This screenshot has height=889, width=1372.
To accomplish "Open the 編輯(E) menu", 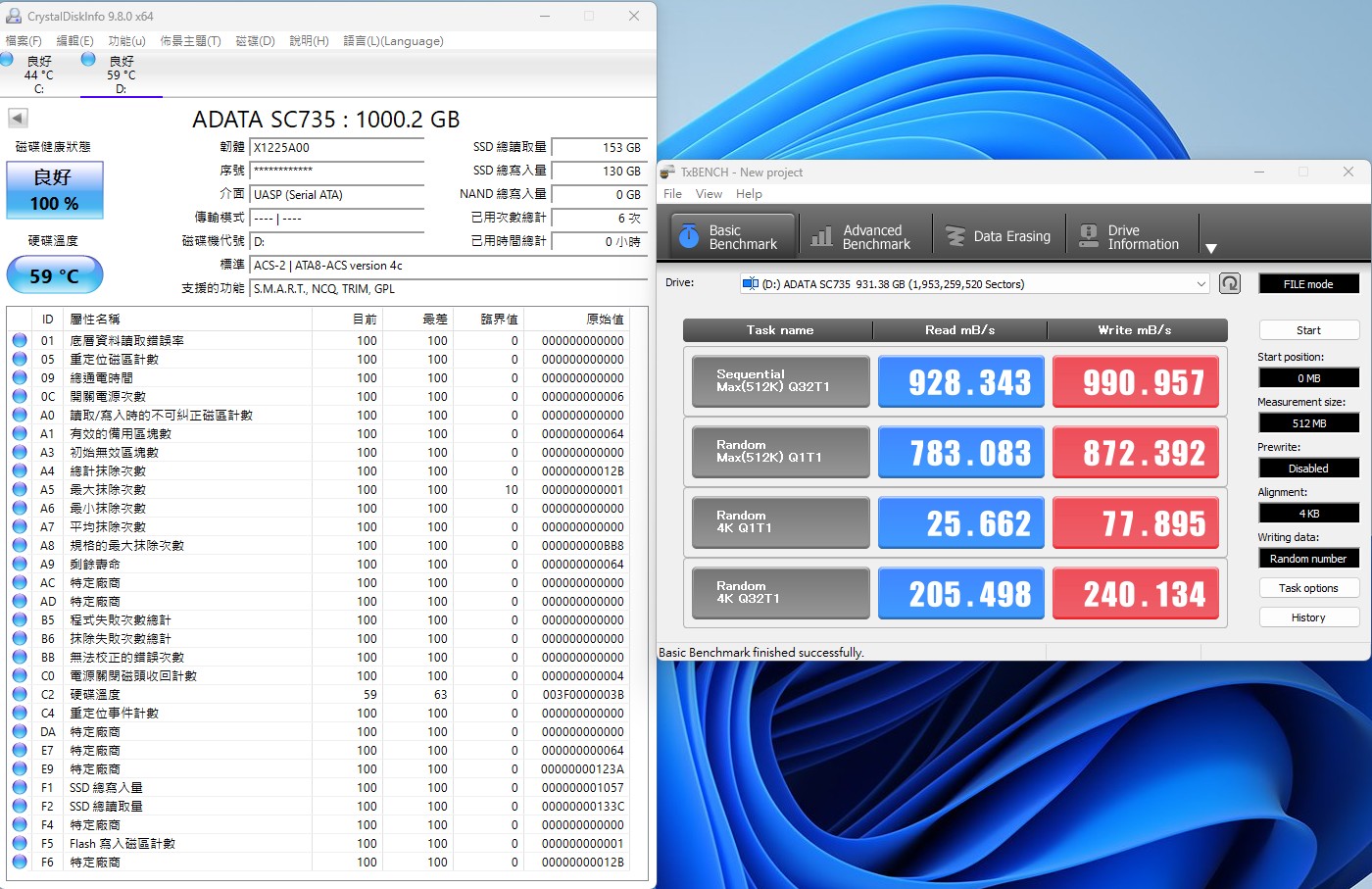I will [74, 41].
